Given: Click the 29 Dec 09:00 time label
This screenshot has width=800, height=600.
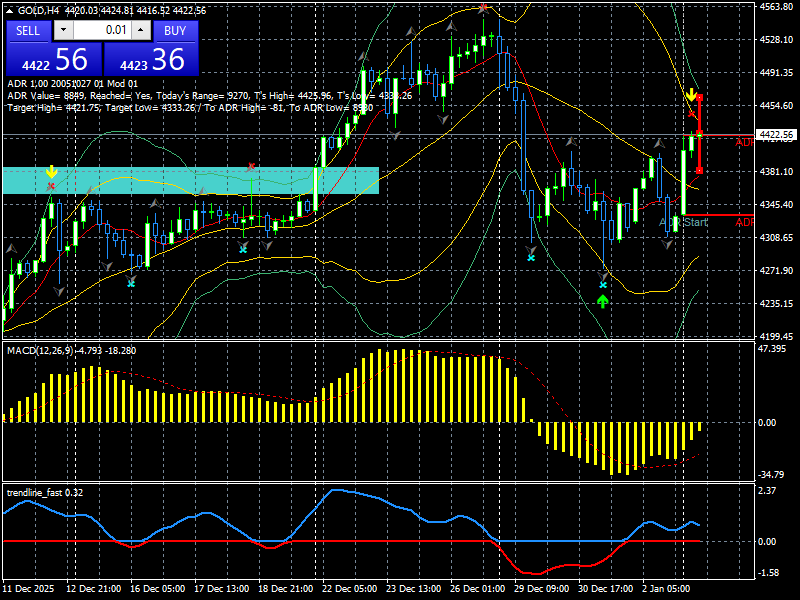Looking at the screenshot, I should pos(541,589).
